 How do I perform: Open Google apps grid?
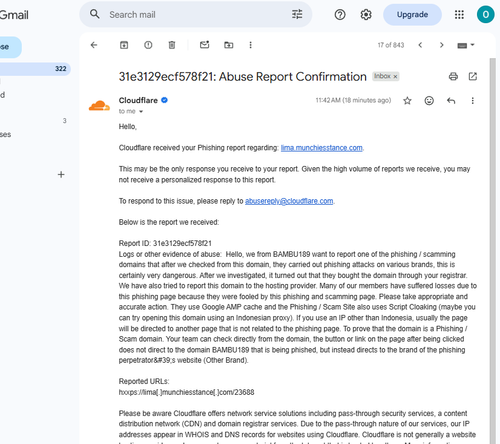pos(459,15)
